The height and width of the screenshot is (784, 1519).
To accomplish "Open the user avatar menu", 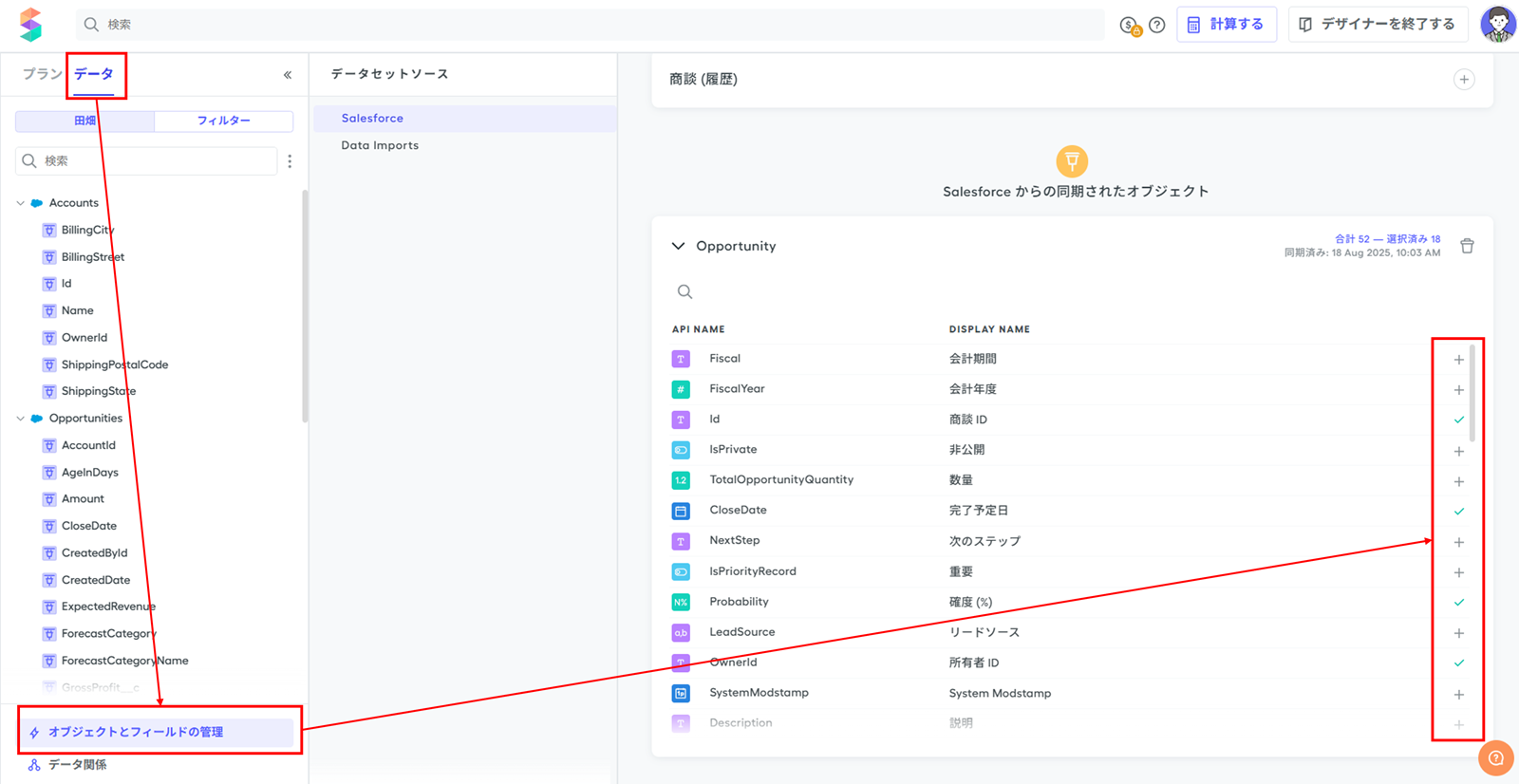I will coord(1498,25).
